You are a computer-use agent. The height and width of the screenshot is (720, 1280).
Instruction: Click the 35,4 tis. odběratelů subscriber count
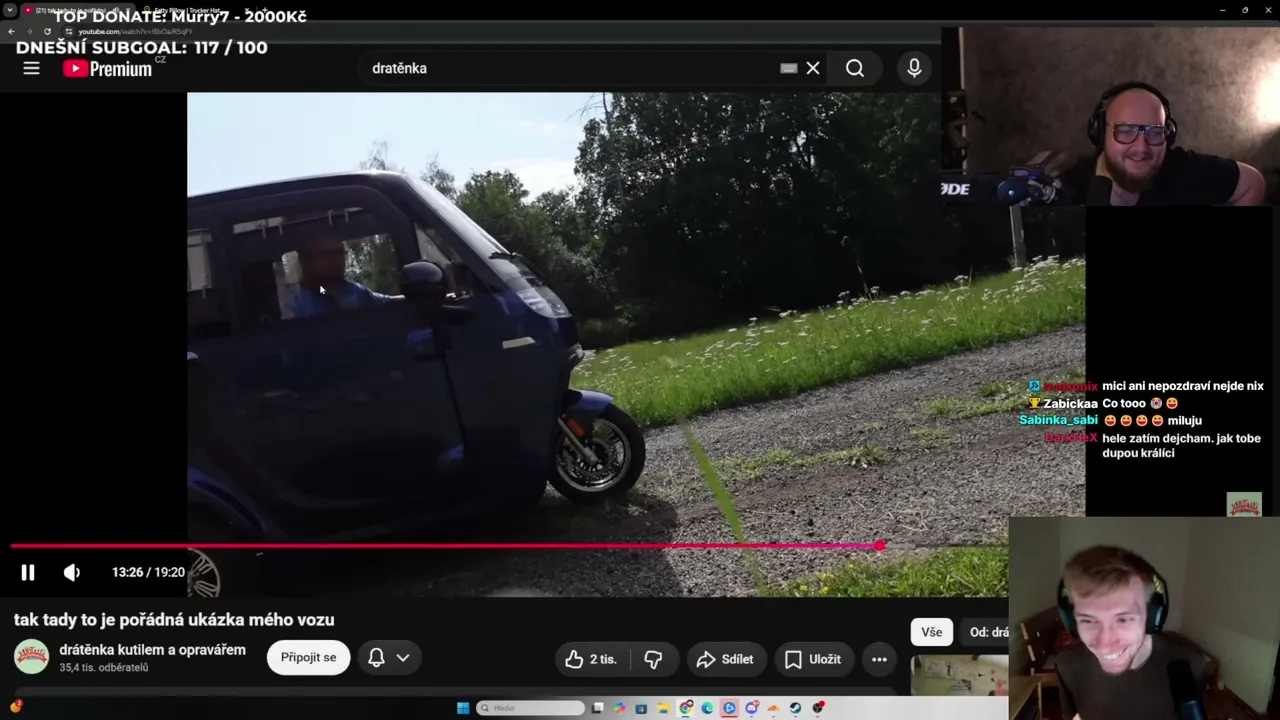pos(104,668)
